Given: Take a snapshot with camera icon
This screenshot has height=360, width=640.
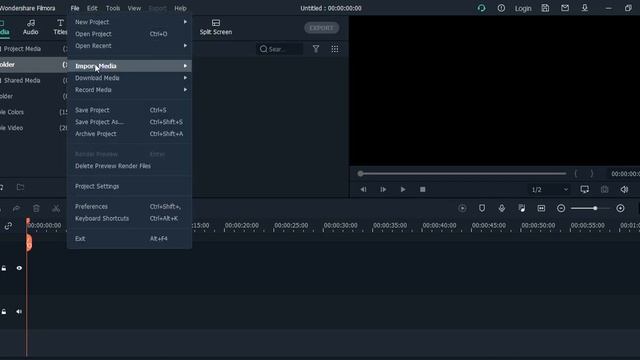Looking at the screenshot, I should tap(604, 189).
